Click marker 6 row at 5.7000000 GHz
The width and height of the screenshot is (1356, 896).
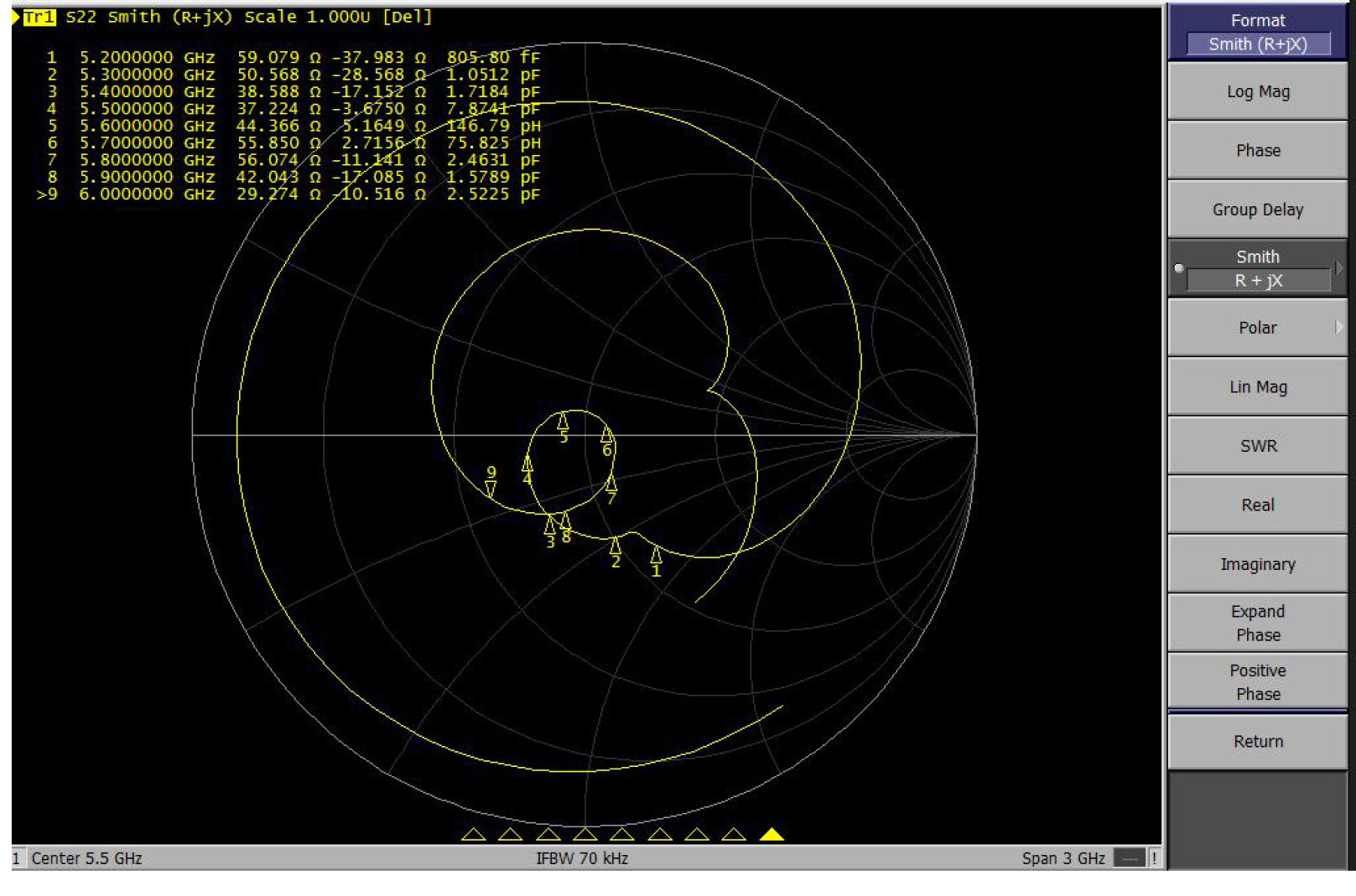294,142
